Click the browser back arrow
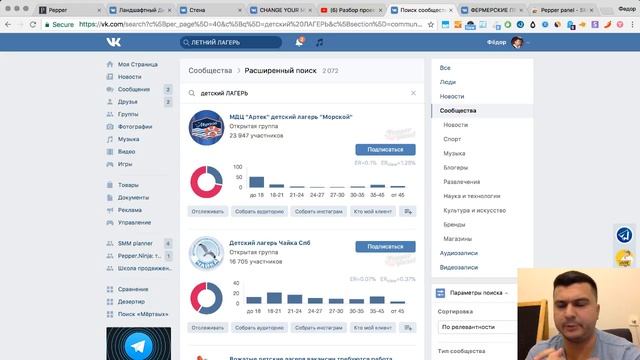This screenshot has width=640, height=360. click(x=8, y=24)
